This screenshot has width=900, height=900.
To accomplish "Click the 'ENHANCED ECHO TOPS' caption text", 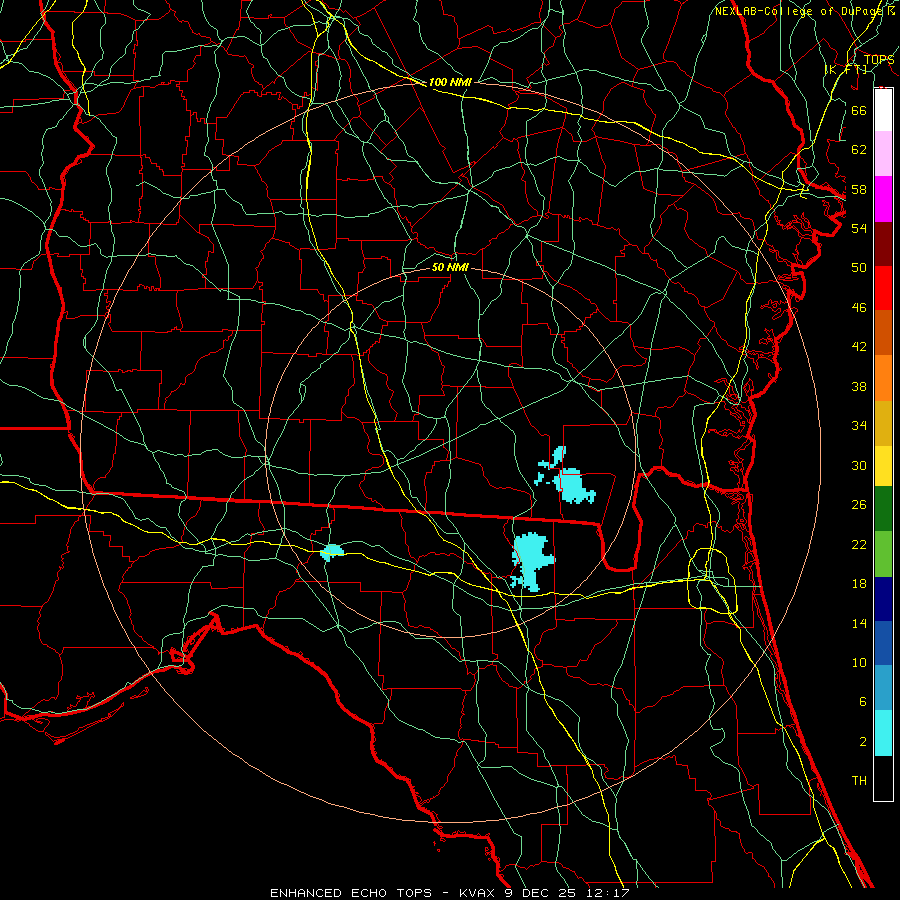I will (351, 893).
